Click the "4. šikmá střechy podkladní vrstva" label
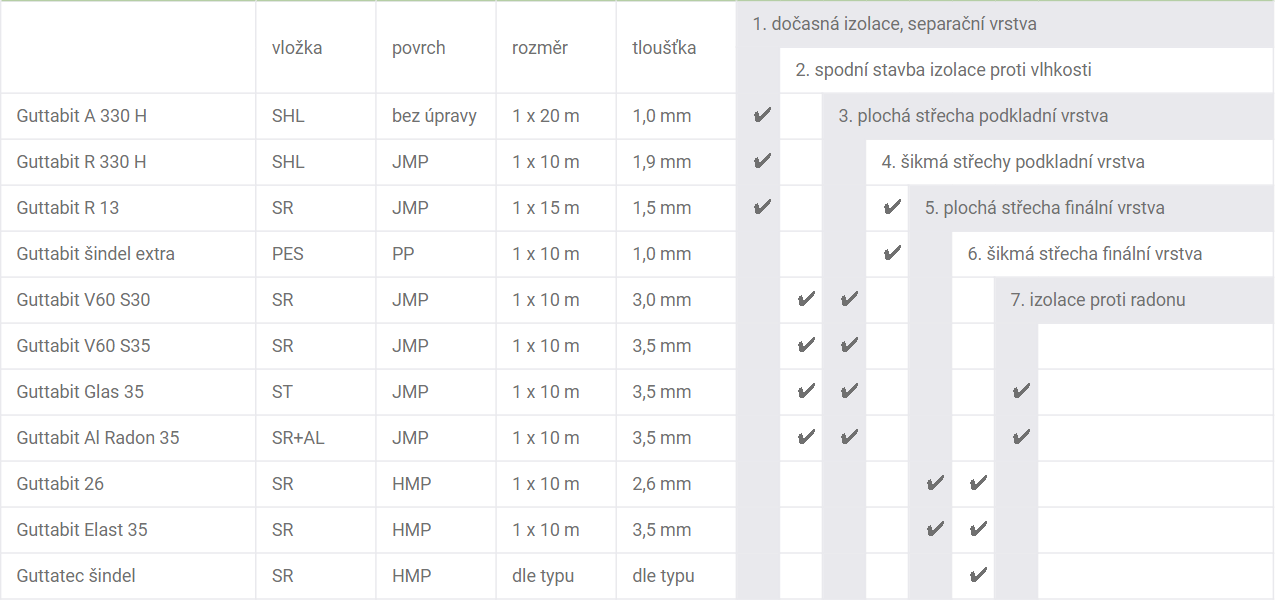The height and width of the screenshot is (604, 1275). point(1012,162)
